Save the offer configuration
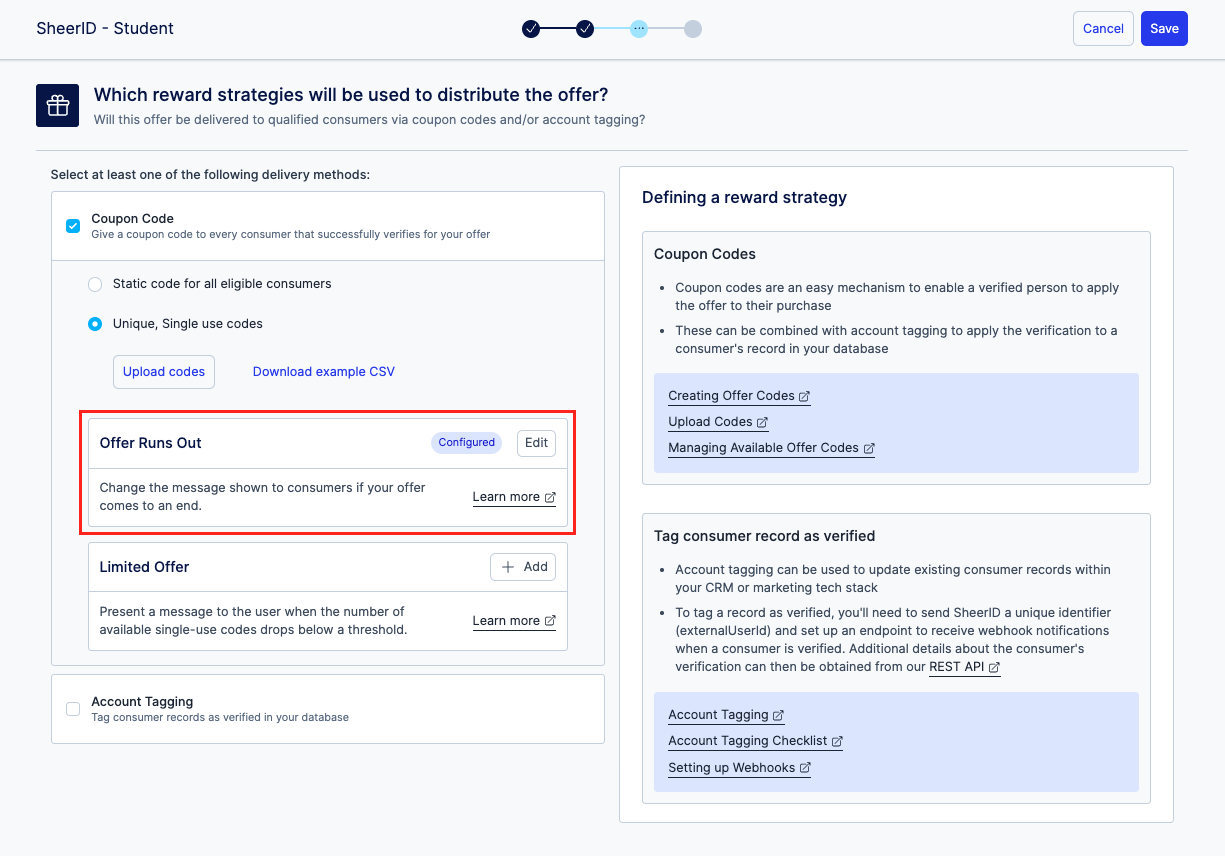Screen dimensions: 1225x856 pyautogui.click(x=1164, y=29)
